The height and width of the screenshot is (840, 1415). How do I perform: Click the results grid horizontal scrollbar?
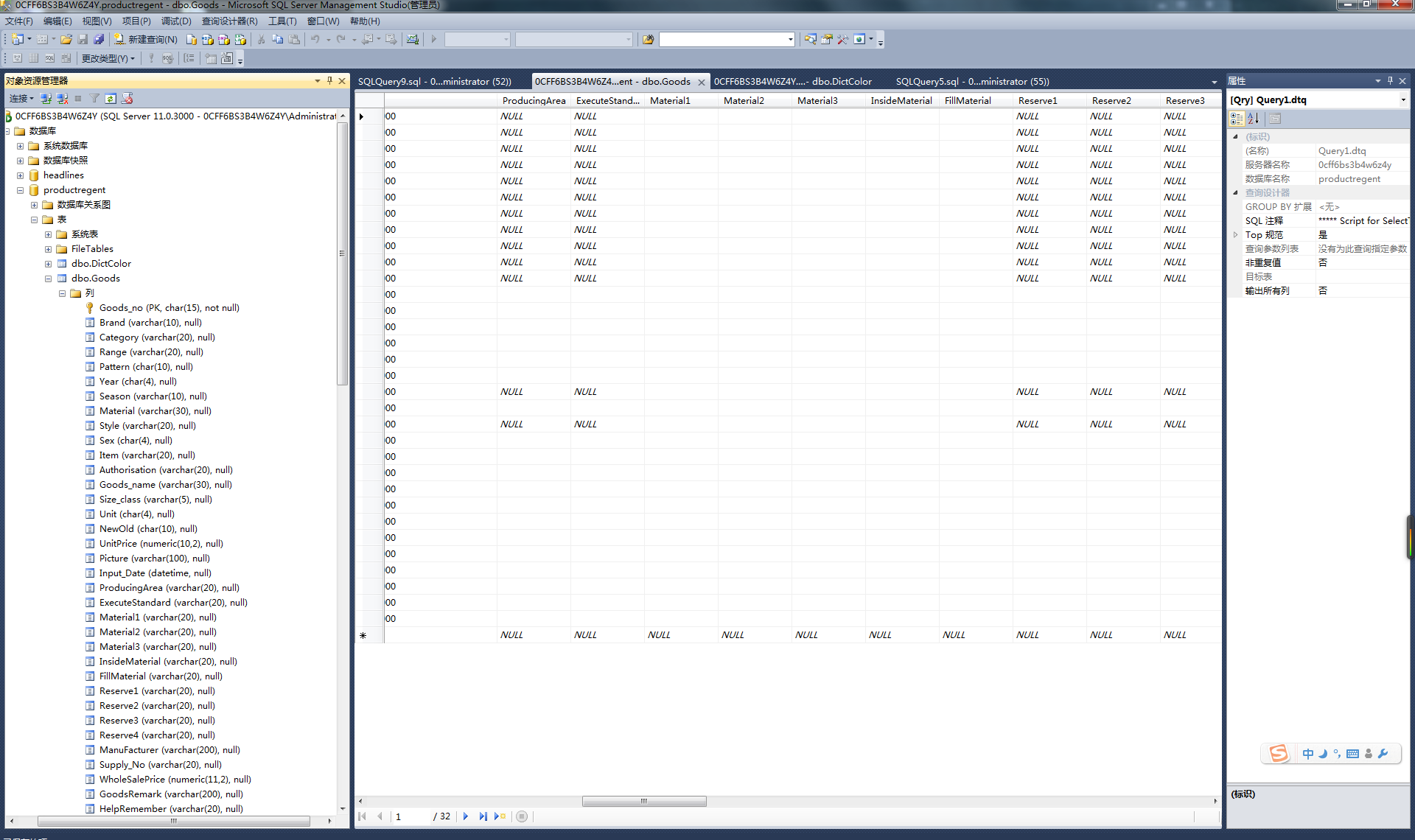(643, 801)
